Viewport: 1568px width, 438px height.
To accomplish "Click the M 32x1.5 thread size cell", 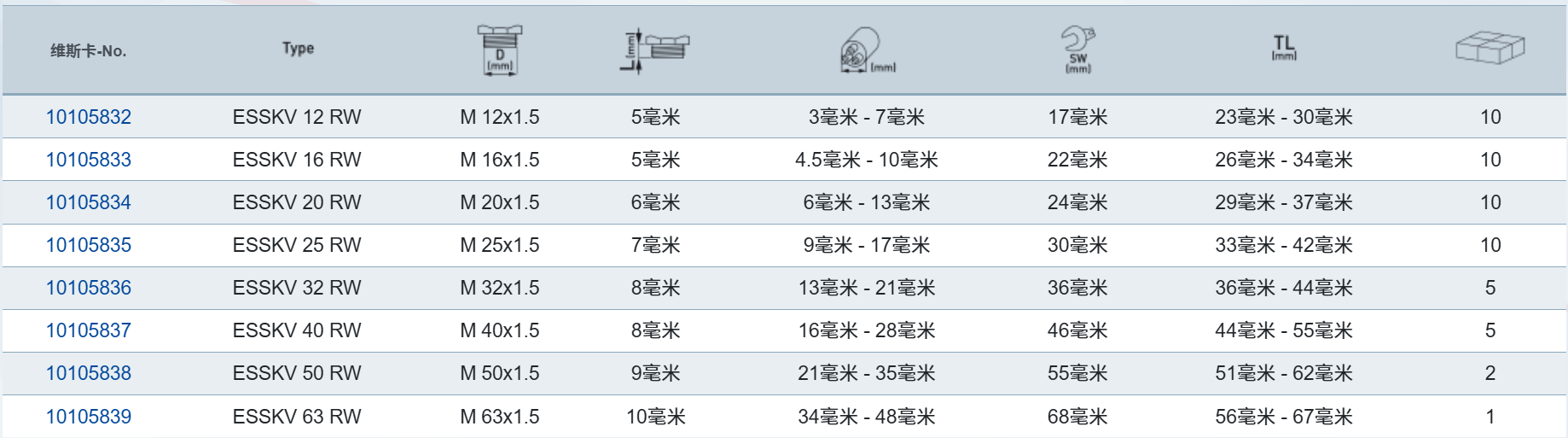I will [x=500, y=288].
